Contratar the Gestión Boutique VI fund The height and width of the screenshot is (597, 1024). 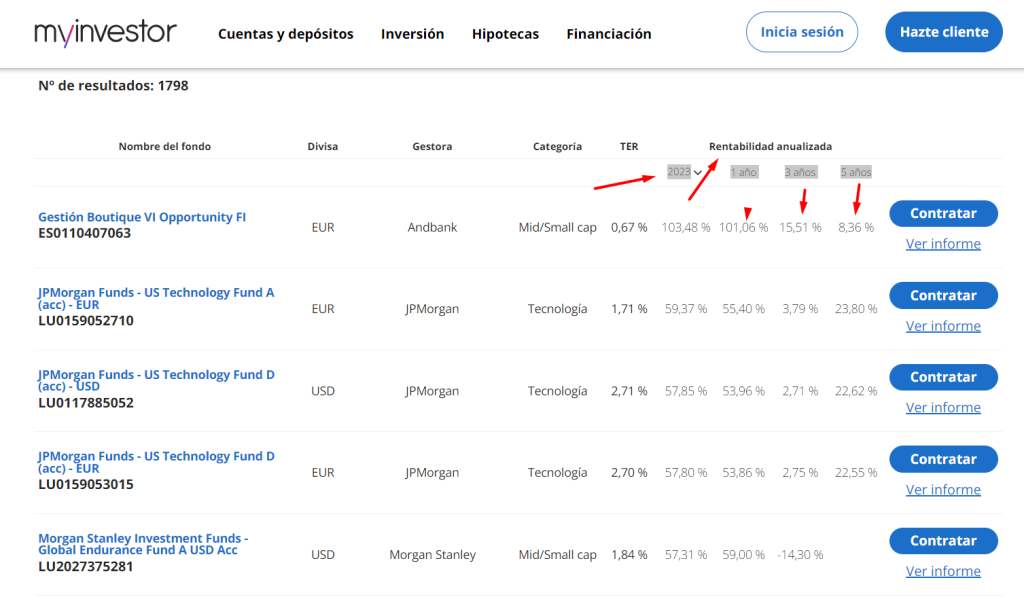pos(943,214)
